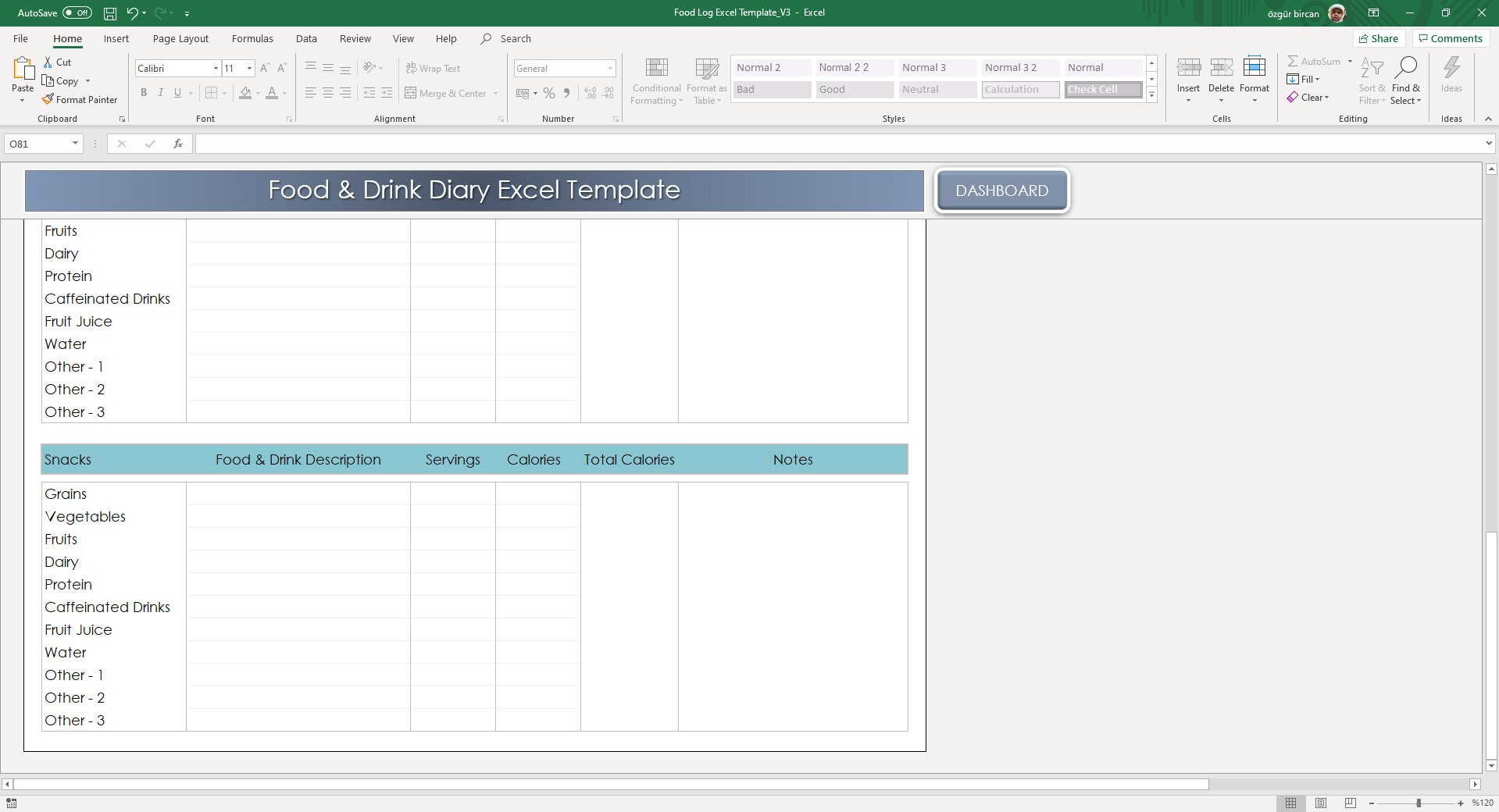Select the Good cell style
The height and width of the screenshot is (812, 1499).
click(x=853, y=89)
